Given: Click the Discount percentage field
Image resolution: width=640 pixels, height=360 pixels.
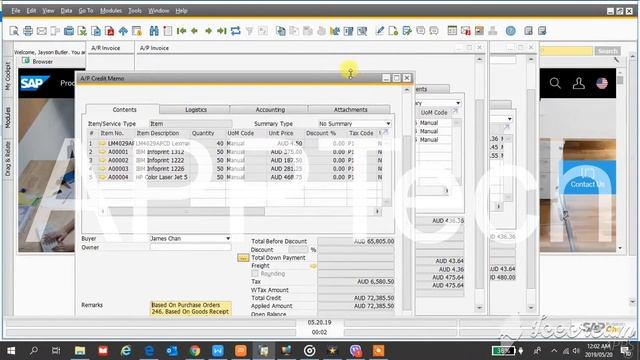Looking at the screenshot, I should point(298,249).
